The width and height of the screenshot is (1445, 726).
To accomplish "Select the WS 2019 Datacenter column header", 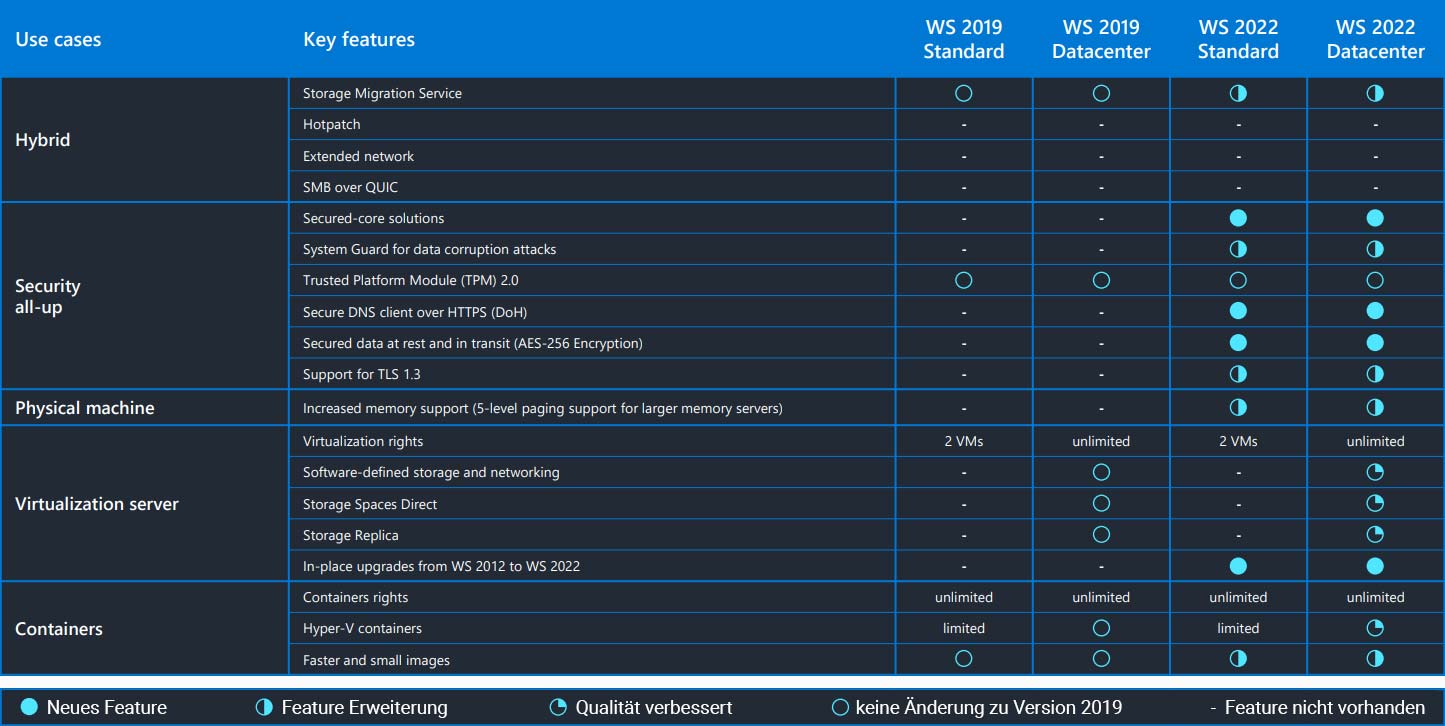I will (x=1101, y=39).
